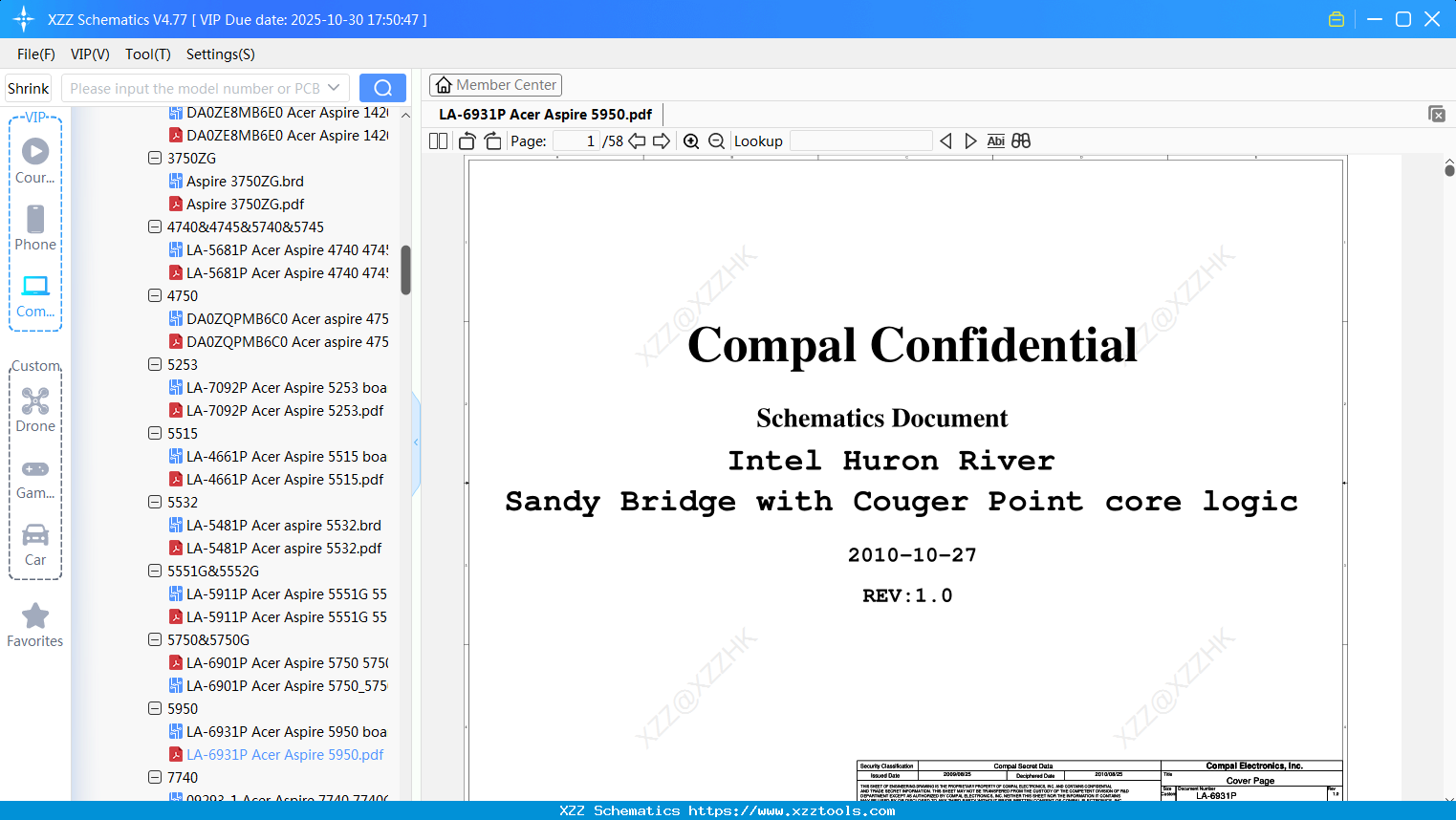The height and width of the screenshot is (820, 1456).
Task: Collapse the 5532 folder
Action: 155,502
